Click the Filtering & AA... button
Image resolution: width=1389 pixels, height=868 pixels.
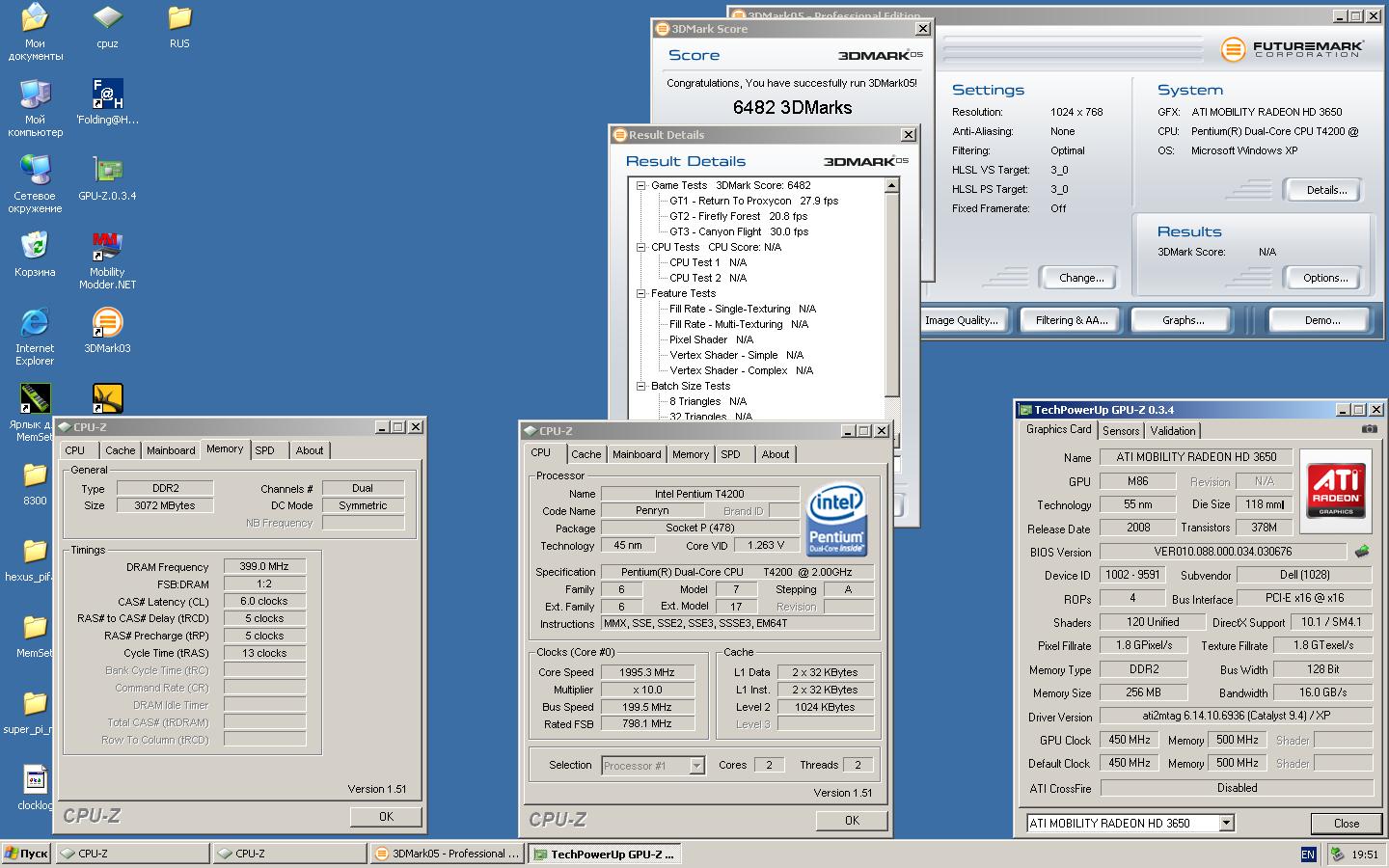[1072, 320]
